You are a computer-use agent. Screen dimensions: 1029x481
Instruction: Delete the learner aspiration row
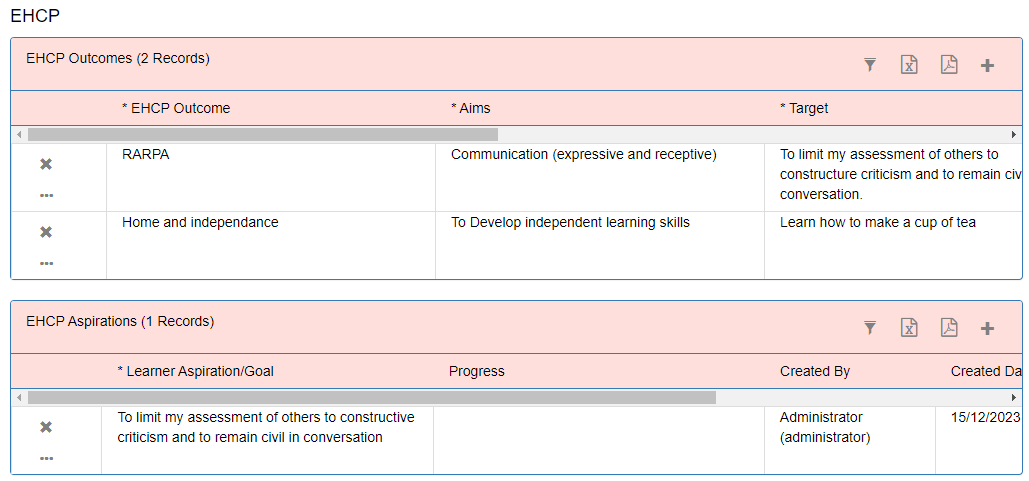click(x=46, y=427)
